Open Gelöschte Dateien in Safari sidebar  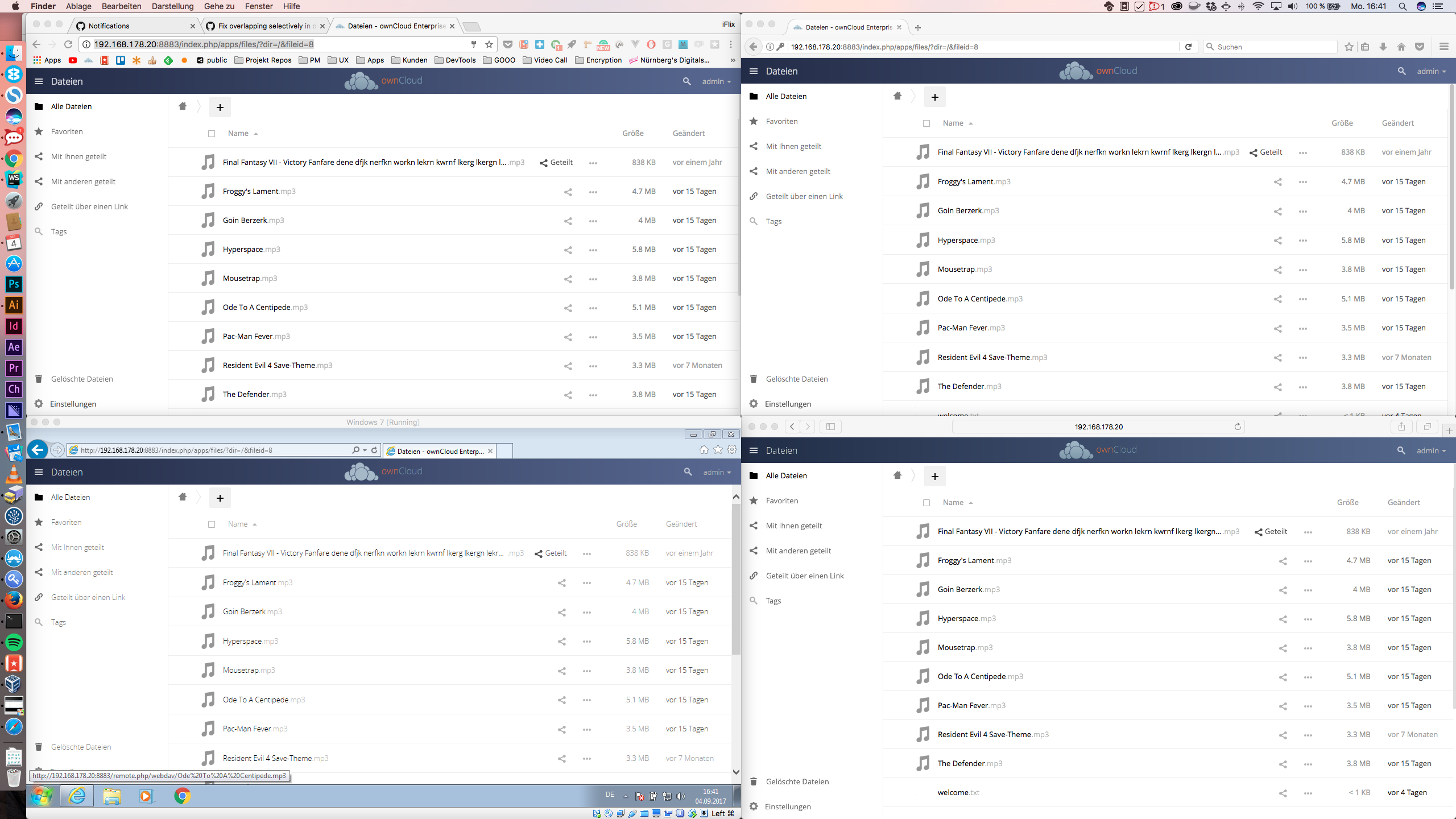pos(797,781)
